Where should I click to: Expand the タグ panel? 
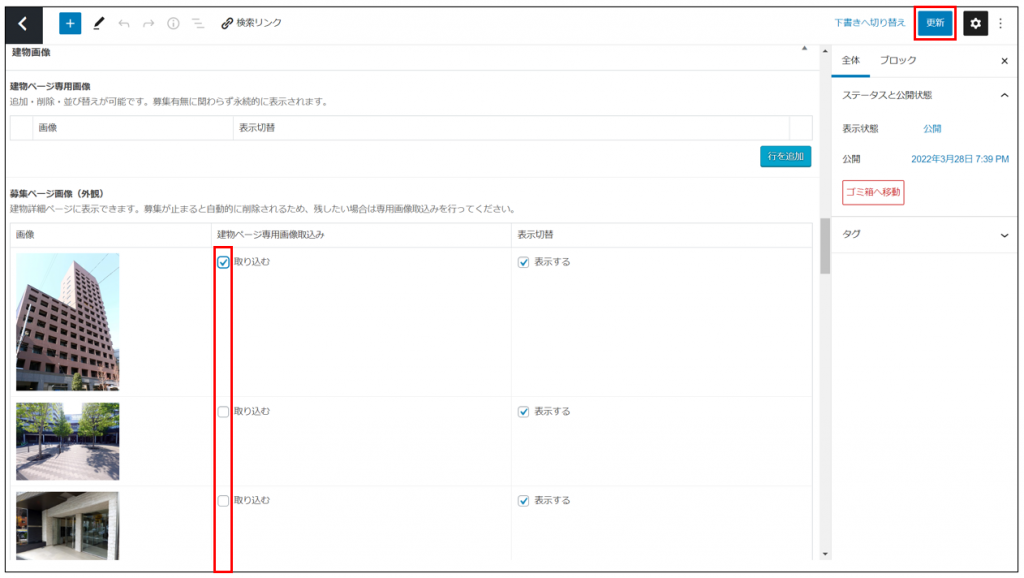[1004, 234]
